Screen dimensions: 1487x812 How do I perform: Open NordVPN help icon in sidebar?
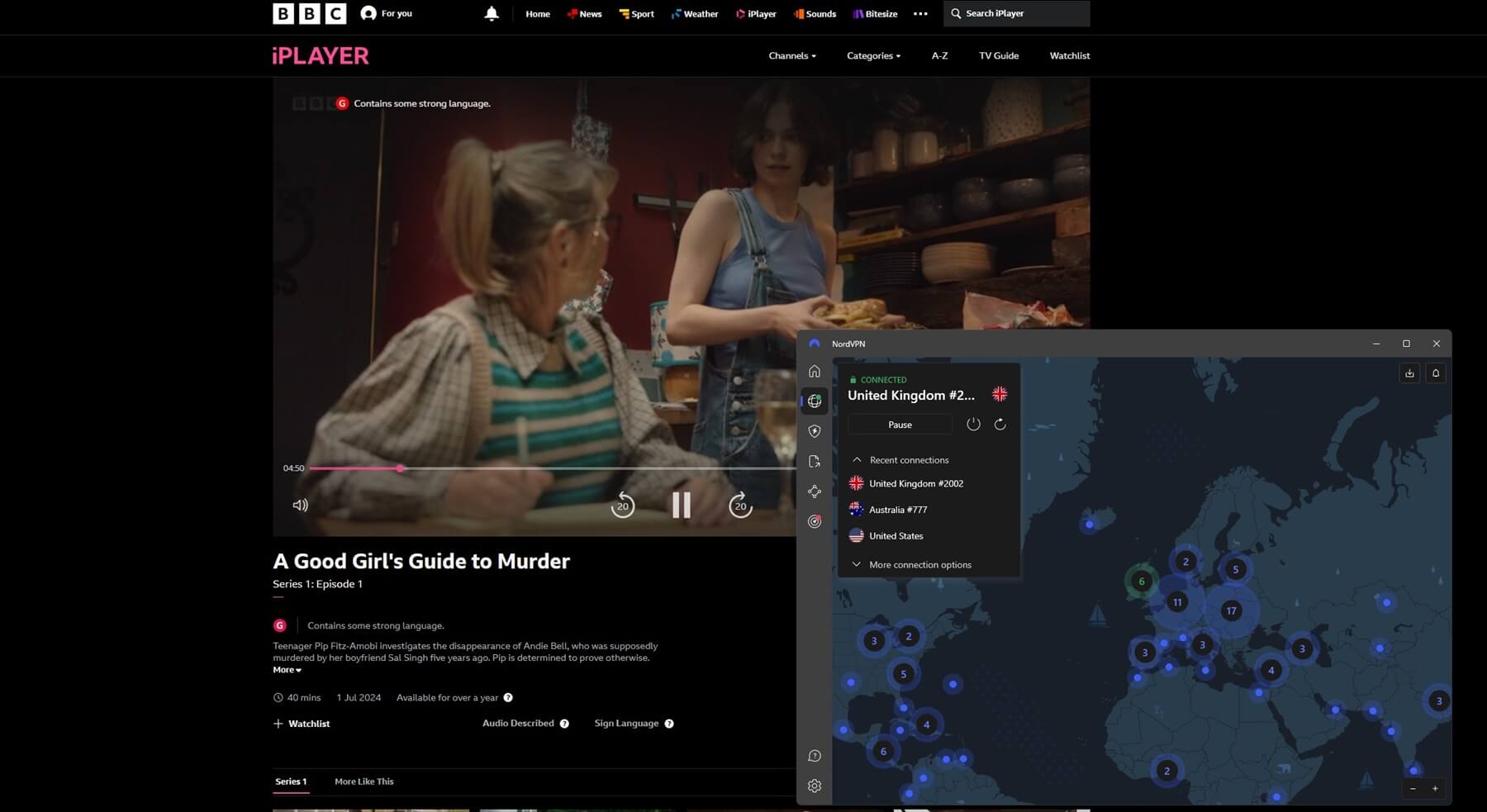815,756
